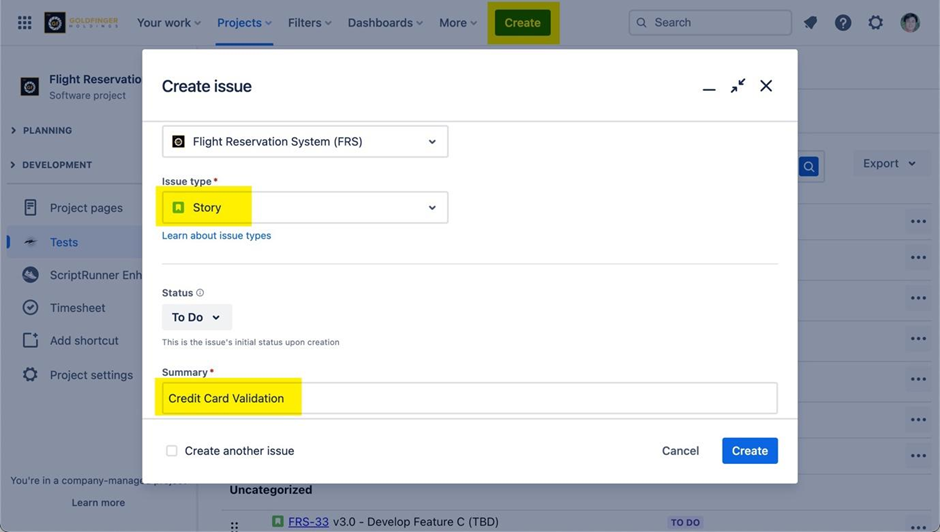
Task: Open the settings gear icon
Action: point(876,23)
